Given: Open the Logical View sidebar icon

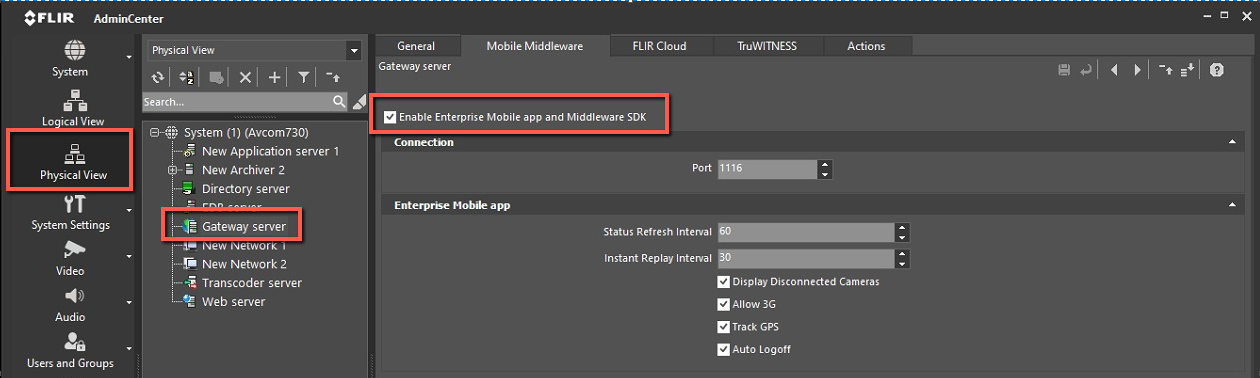Looking at the screenshot, I should coord(73,100).
